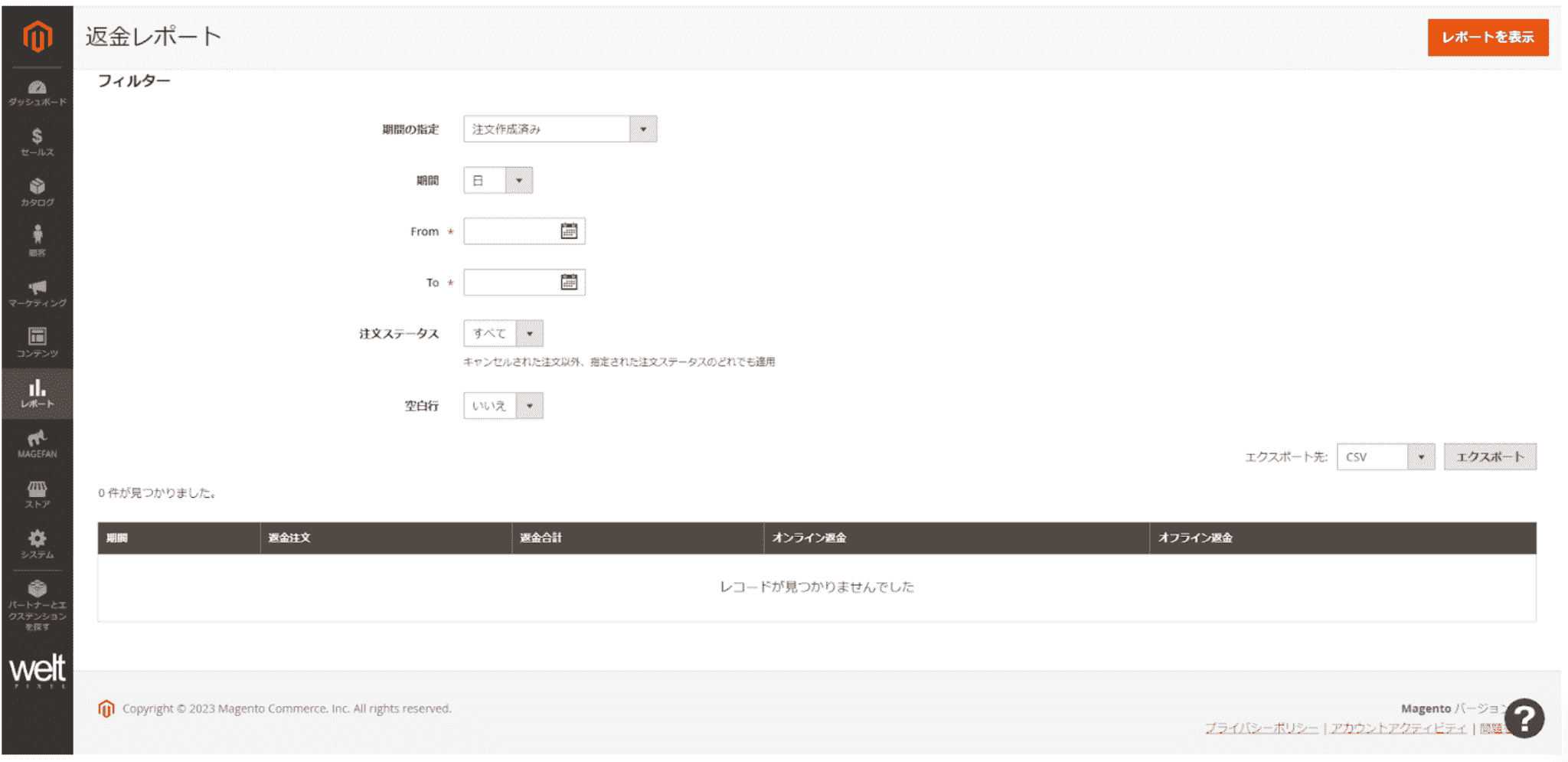Change the エクスポート先 format from CSV

pyautogui.click(x=1423, y=456)
